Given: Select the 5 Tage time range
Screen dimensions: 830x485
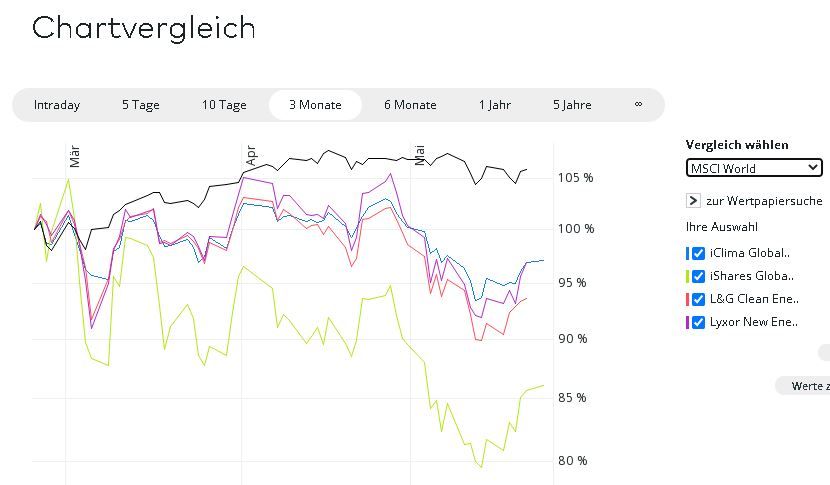Looking at the screenshot, I should (x=141, y=105).
